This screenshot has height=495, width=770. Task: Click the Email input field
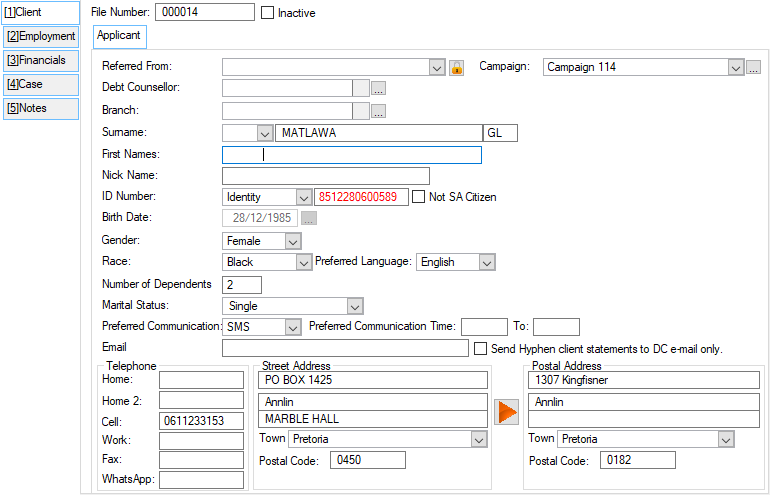[x=345, y=348]
